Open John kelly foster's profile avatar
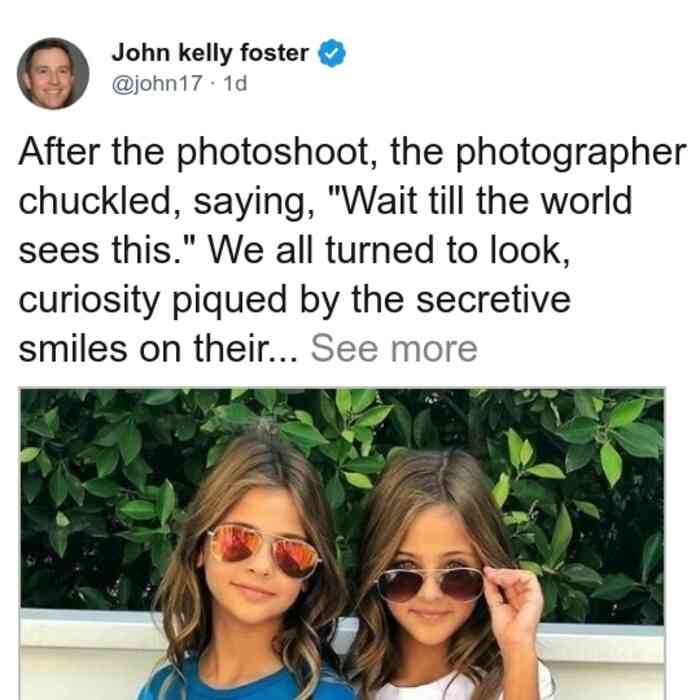This screenshot has width=700, height=700. point(53,74)
